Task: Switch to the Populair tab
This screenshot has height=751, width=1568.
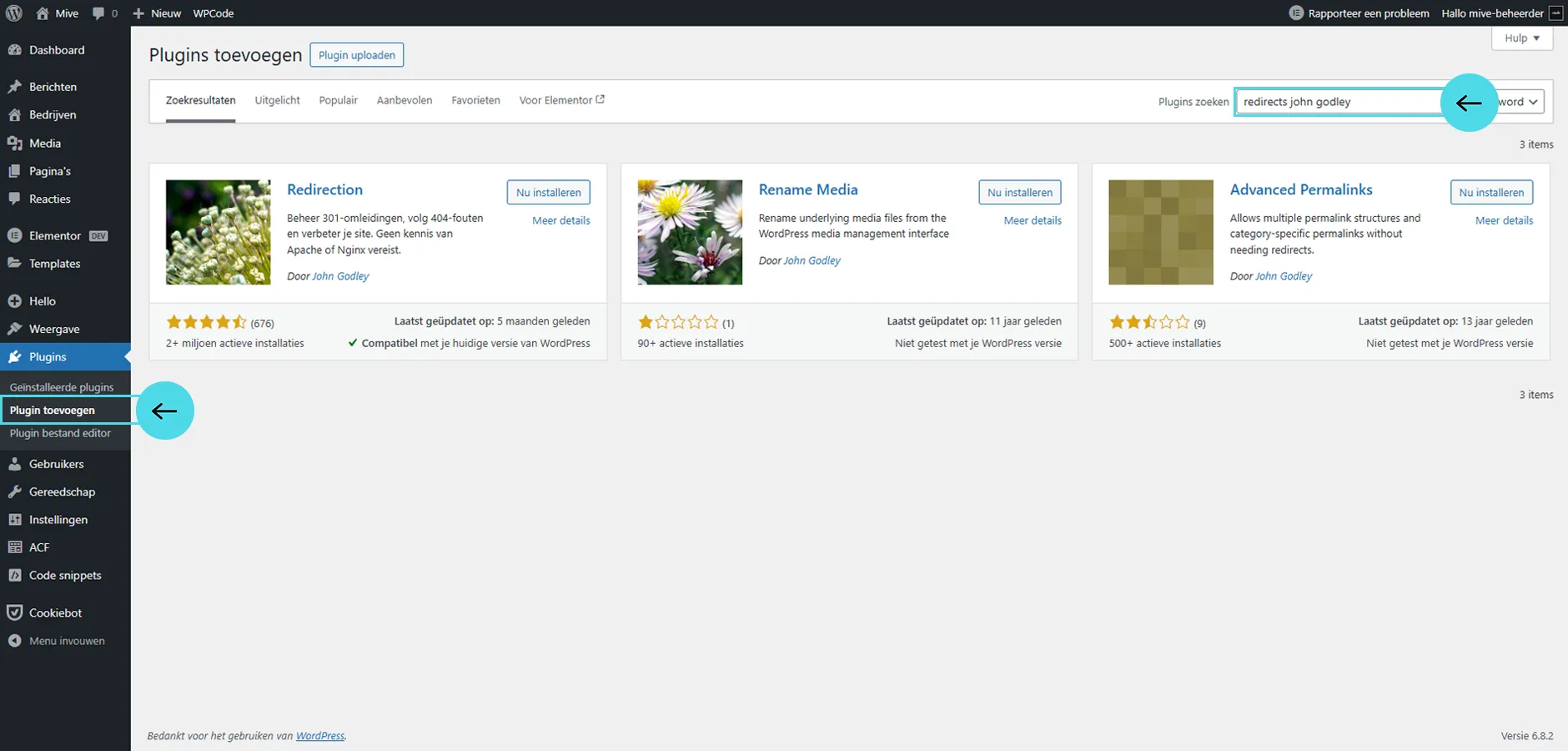Action: pos(338,100)
